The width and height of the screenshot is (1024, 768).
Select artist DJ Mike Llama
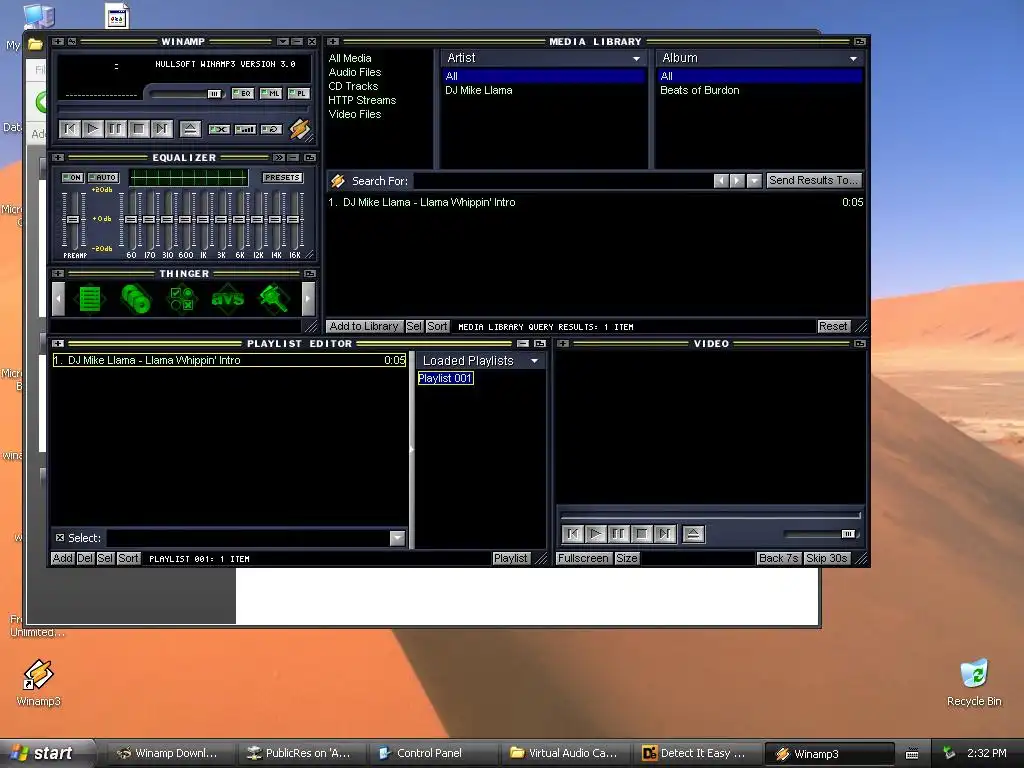point(479,90)
